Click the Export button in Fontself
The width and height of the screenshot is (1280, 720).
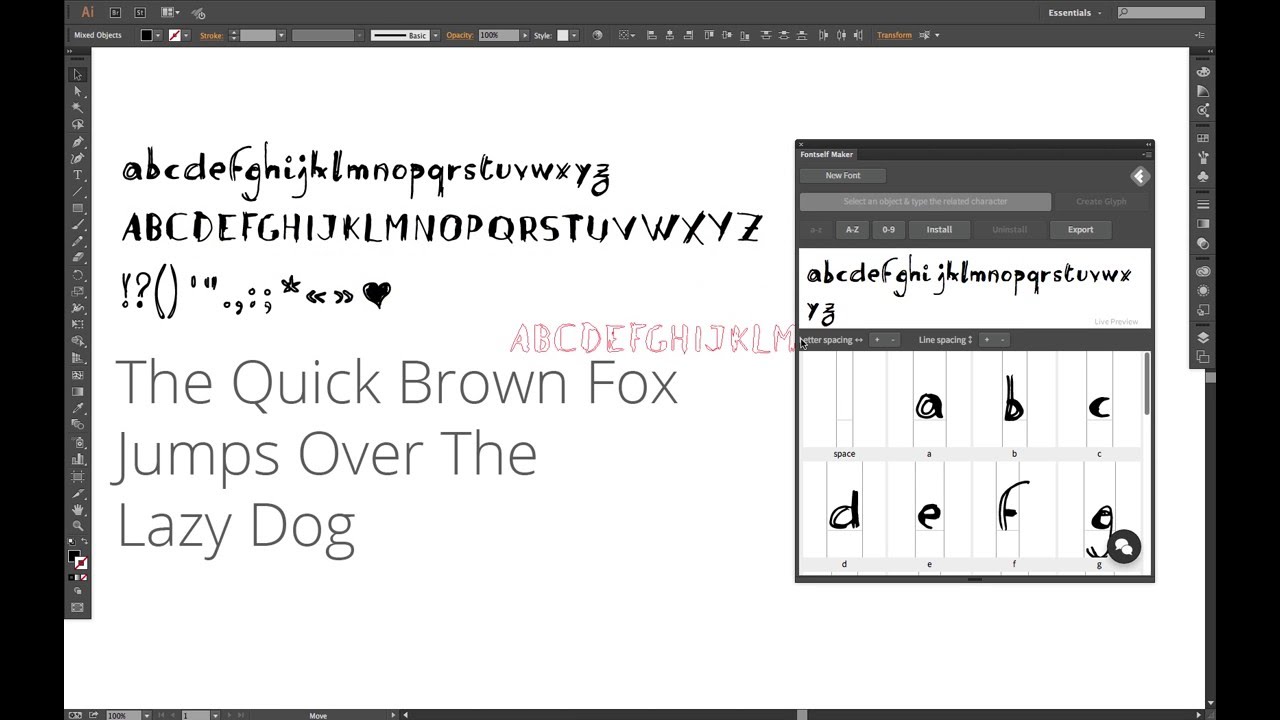[1080, 230]
